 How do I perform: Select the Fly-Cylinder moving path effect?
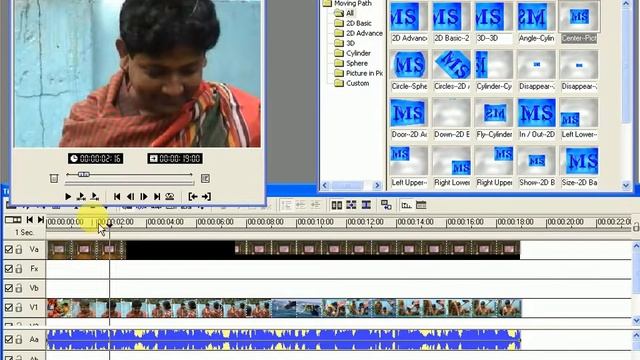point(494,119)
